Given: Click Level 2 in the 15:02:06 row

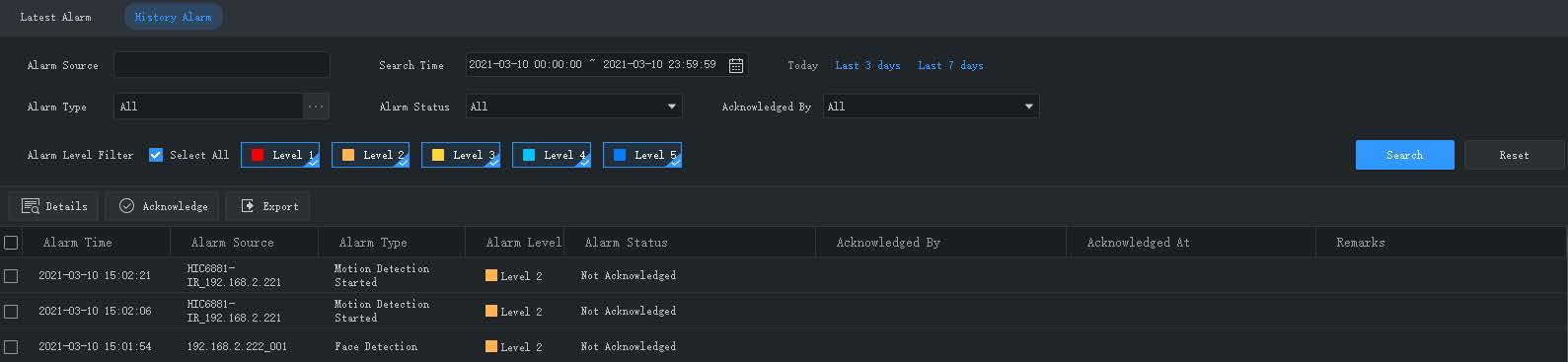Looking at the screenshot, I should pos(513,311).
